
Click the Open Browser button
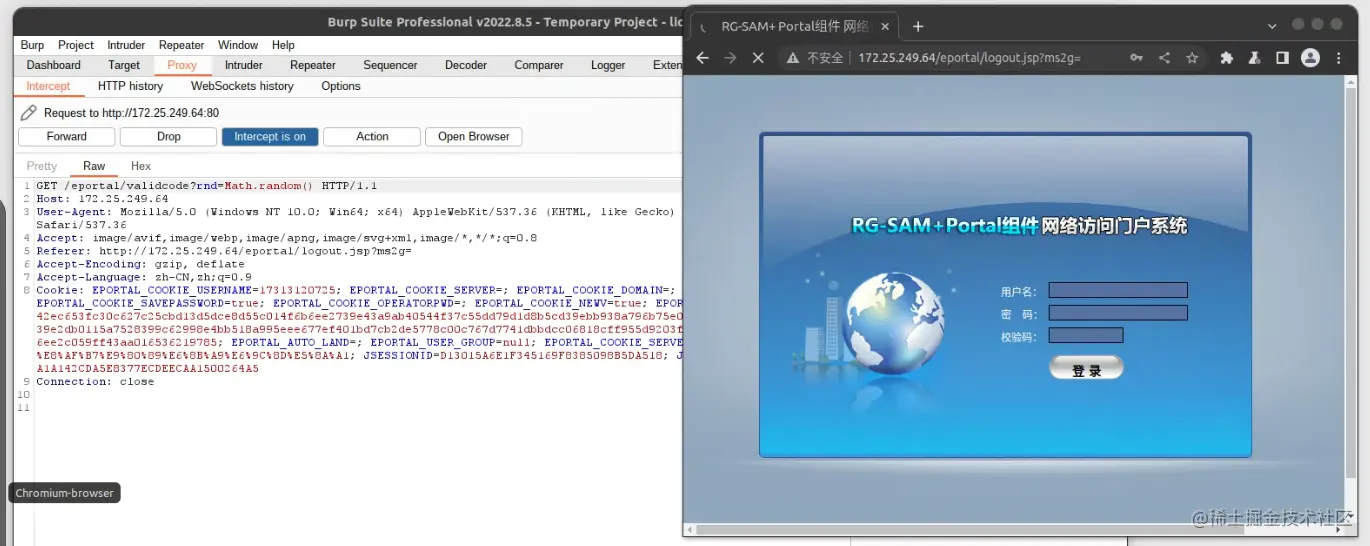(x=474, y=137)
